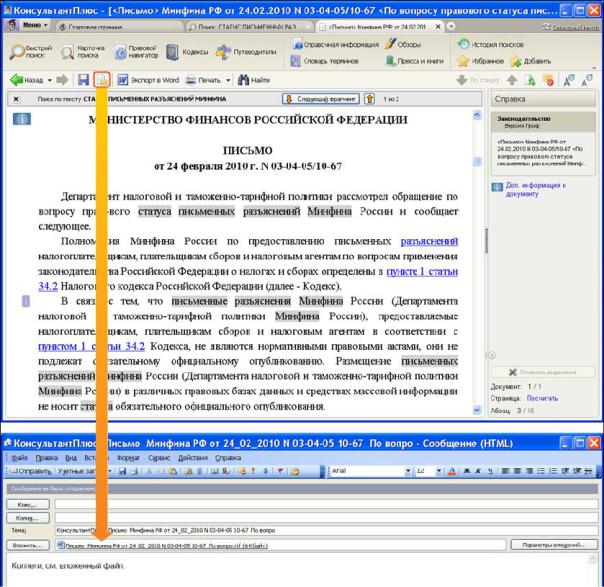
Task: Follow the разъяснений hyperlink
Action: click(429, 242)
